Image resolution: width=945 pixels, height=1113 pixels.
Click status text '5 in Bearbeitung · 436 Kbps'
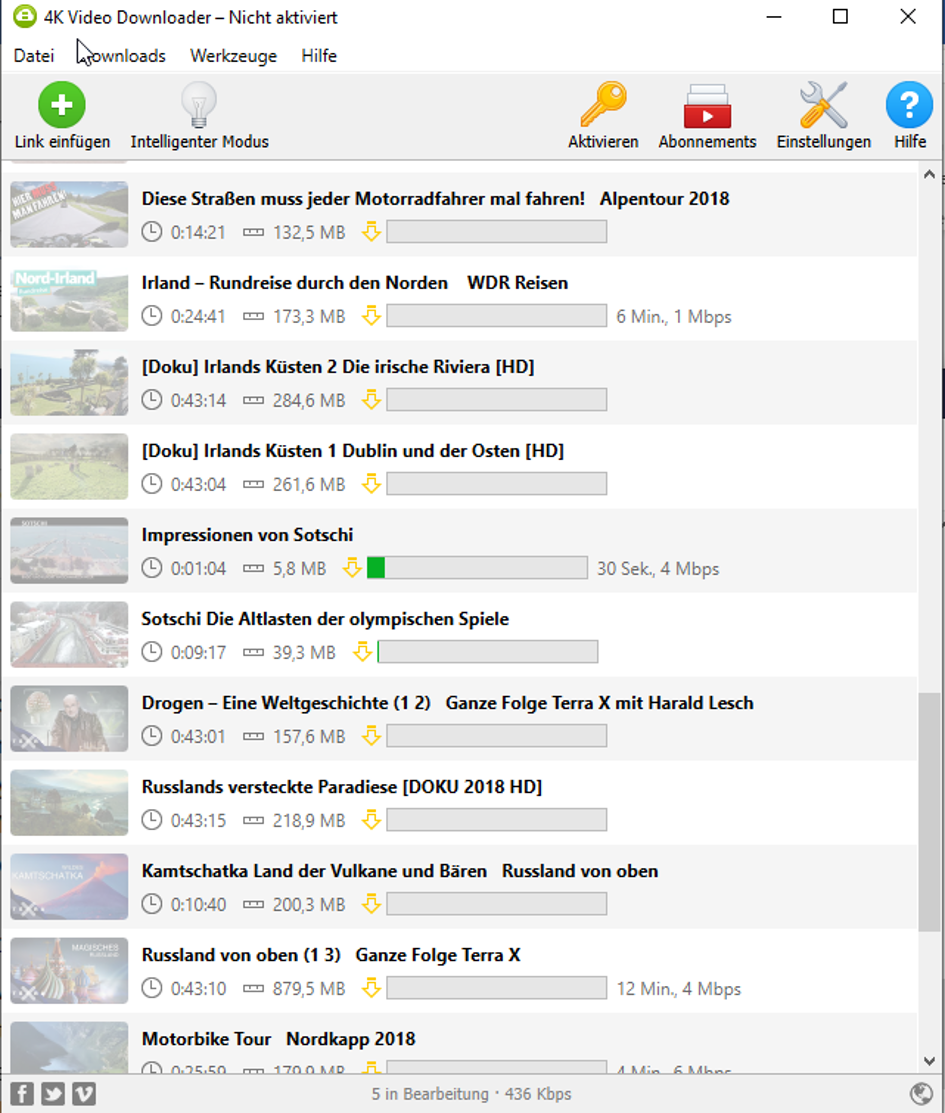click(471, 1094)
